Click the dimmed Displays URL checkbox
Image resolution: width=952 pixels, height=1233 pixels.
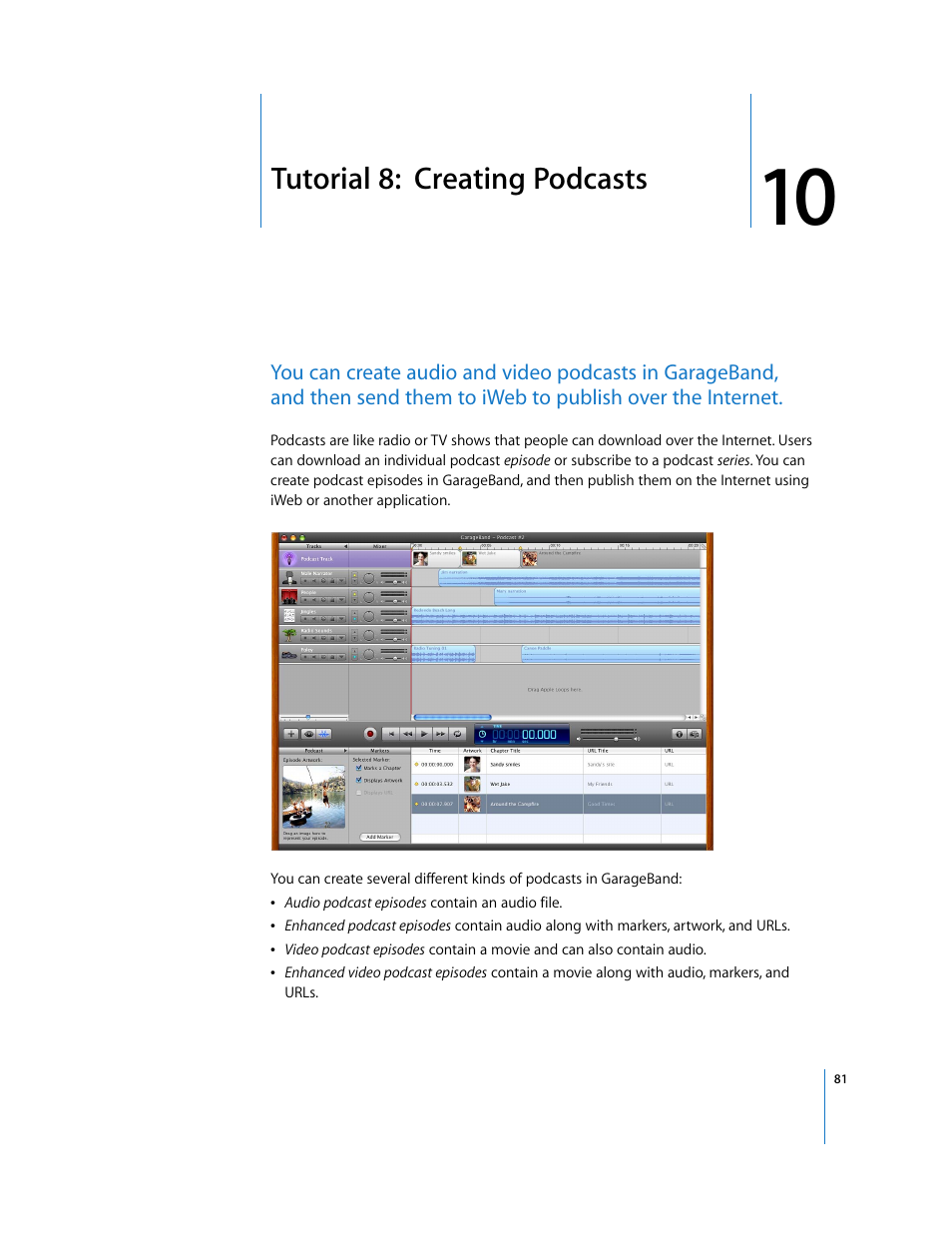pos(359,793)
